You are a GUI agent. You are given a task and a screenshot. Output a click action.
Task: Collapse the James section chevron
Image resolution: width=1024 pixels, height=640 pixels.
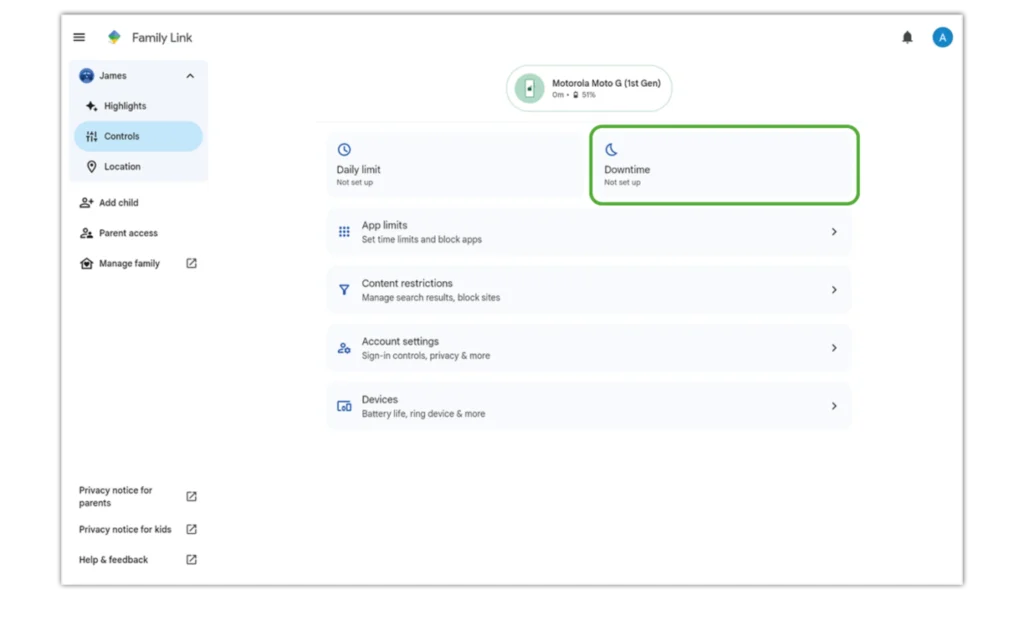[190, 76]
